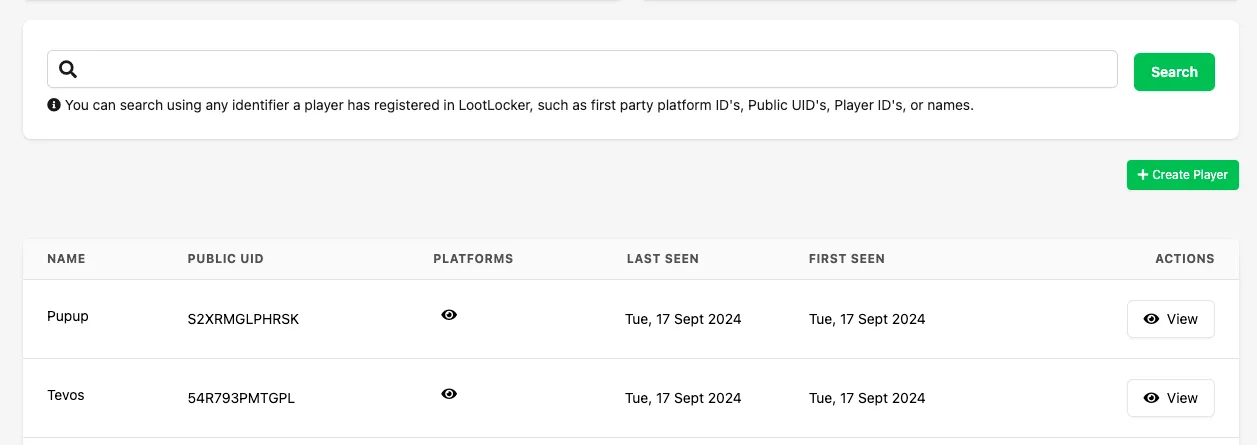Click Tevos's first seen date
Screen dimensions: 1257x445
(x=867, y=399)
